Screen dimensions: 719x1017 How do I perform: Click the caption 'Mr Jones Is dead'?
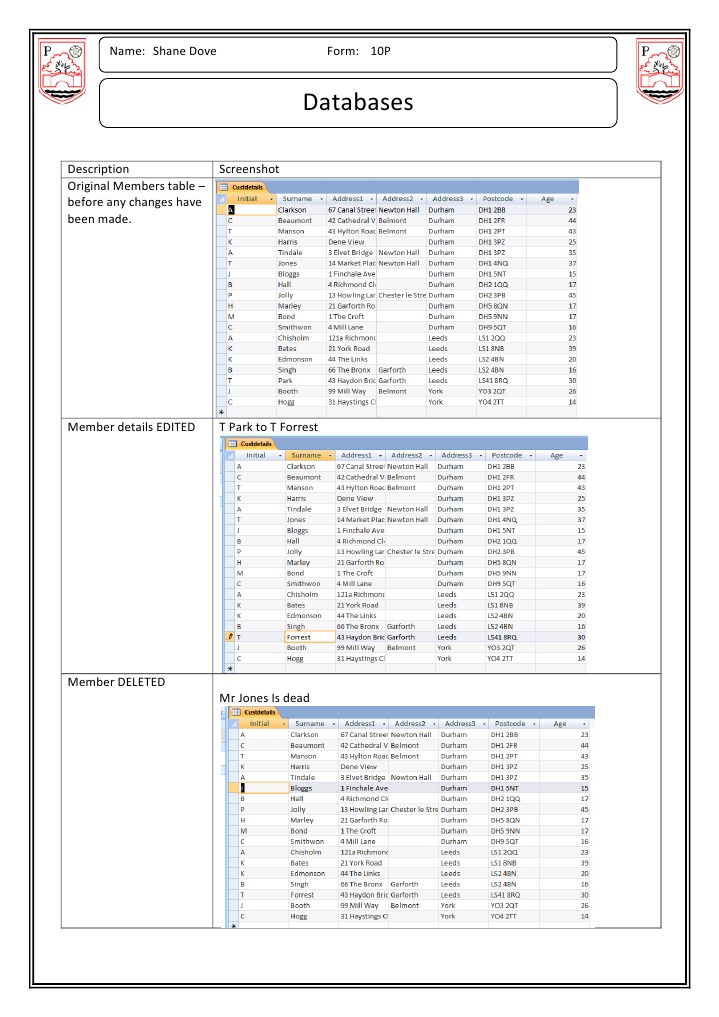(x=265, y=698)
